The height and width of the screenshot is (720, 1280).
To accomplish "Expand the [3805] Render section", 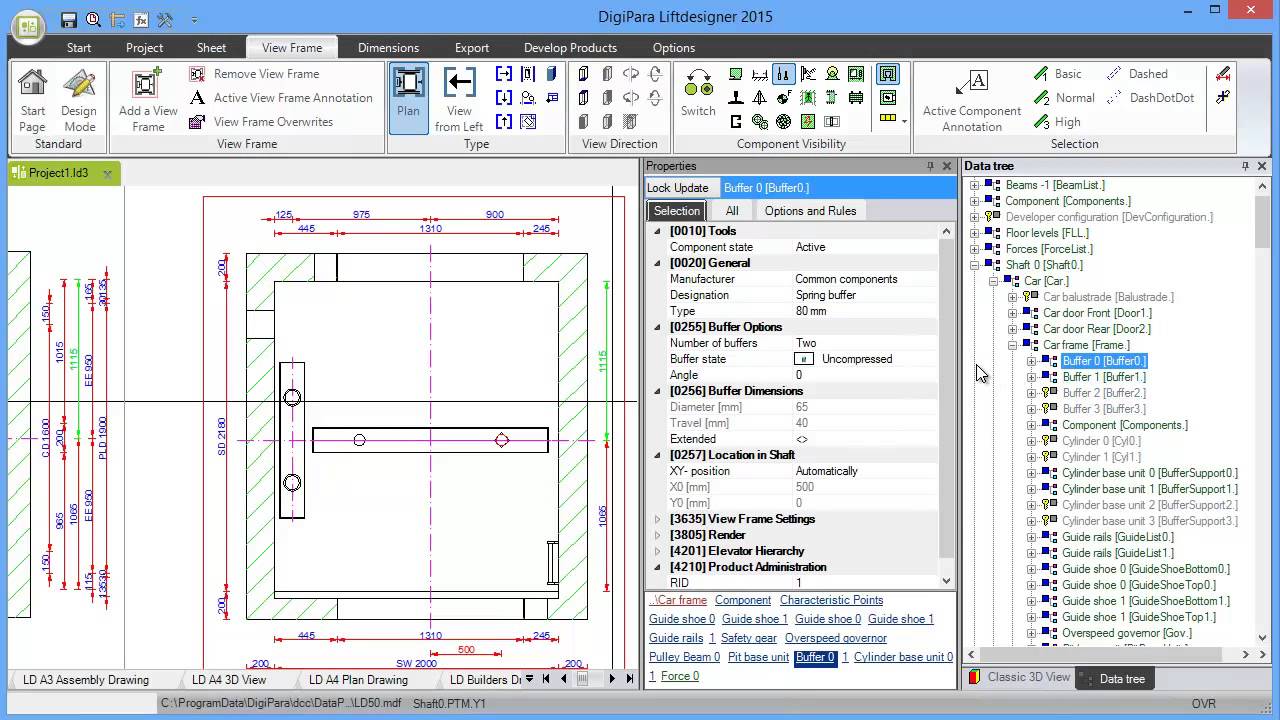I will pos(658,535).
